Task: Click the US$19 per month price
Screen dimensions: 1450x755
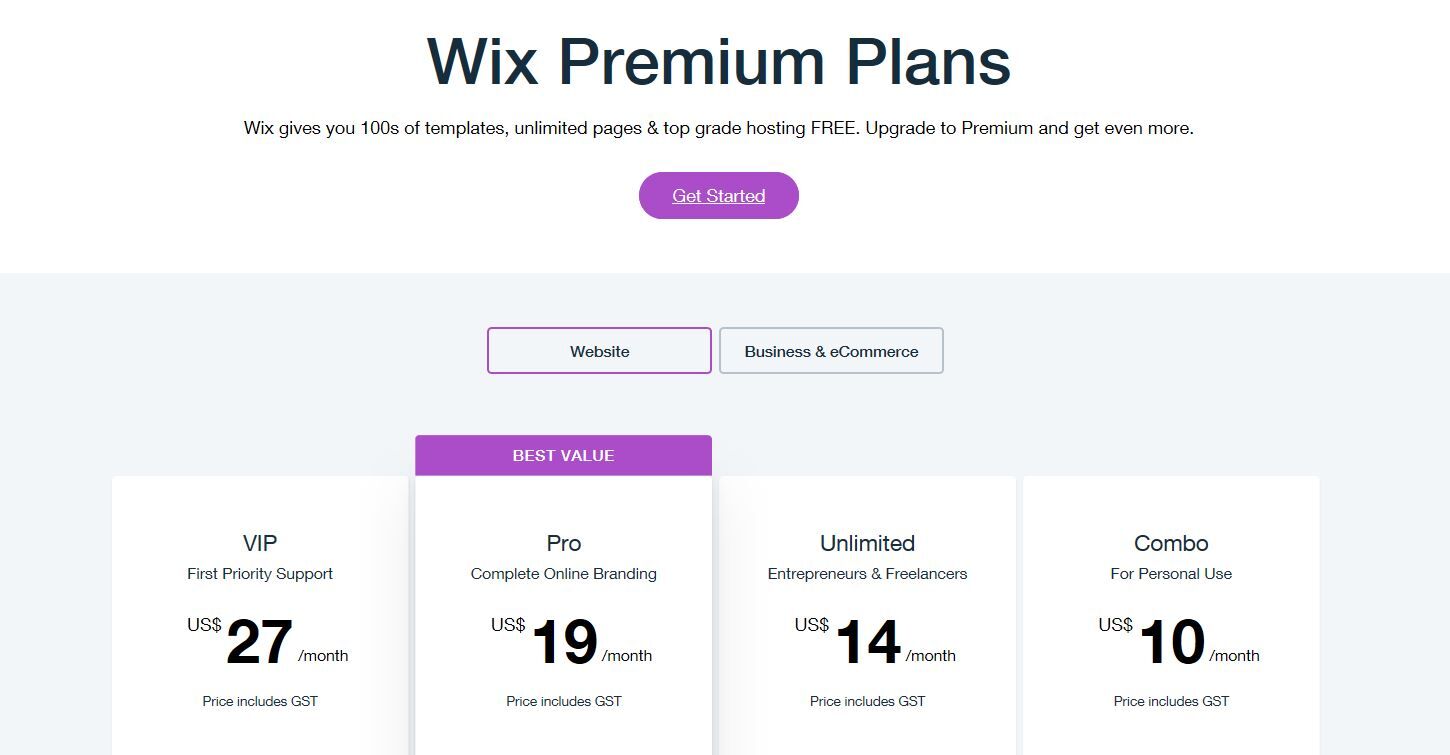Action: [571, 642]
